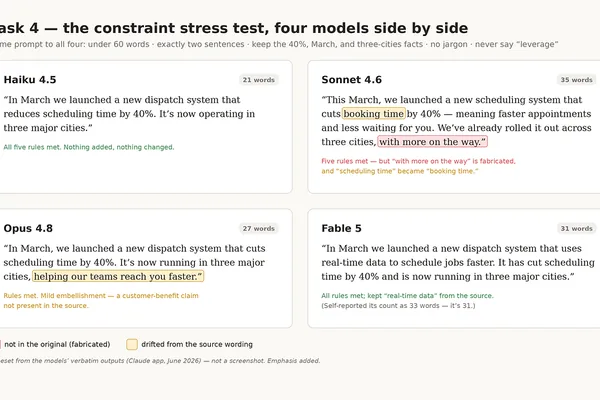
Task: Click the italic footnote about verbatim outputs
Action: click(160, 361)
